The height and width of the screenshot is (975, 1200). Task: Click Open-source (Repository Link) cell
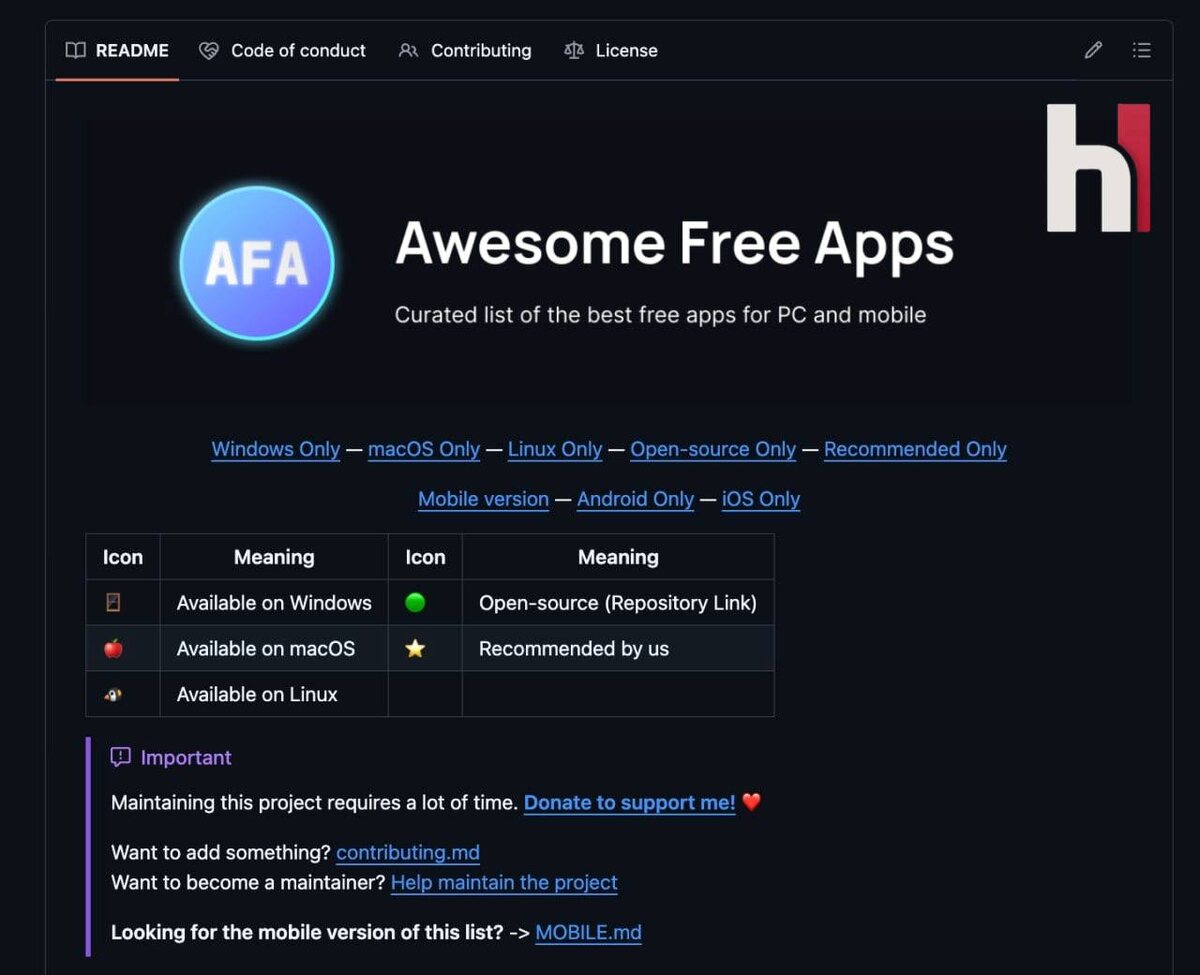click(x=618, y=603)
